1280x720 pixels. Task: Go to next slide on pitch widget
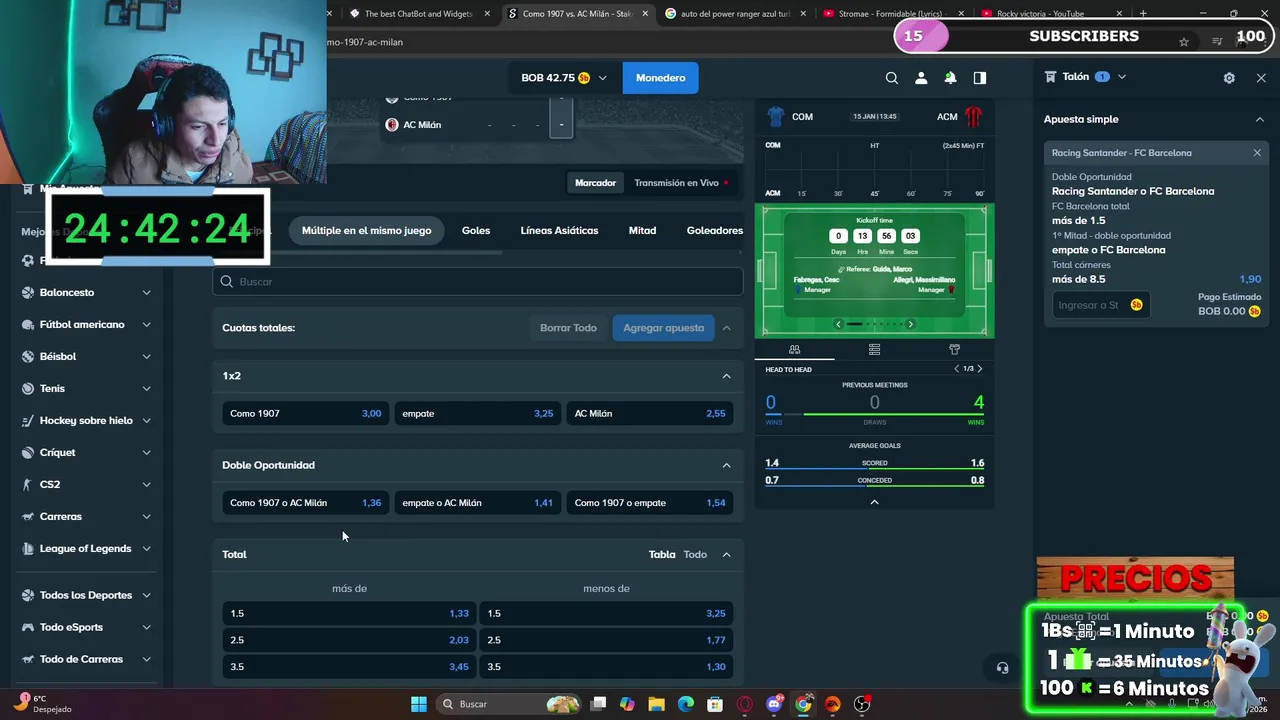[910, 324]
